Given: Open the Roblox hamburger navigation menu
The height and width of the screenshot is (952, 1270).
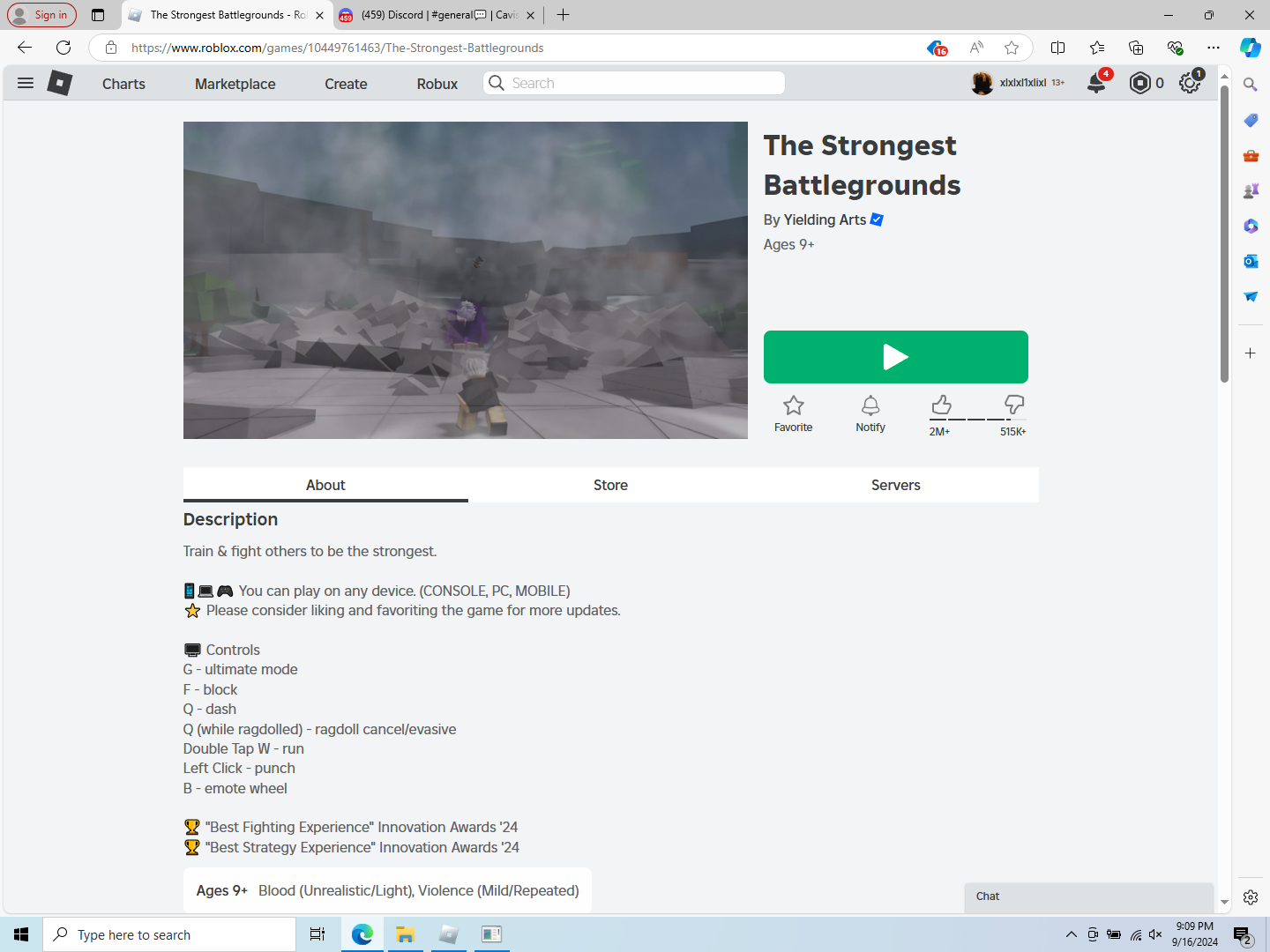Looking at the screenshot, I should (26, 83).
